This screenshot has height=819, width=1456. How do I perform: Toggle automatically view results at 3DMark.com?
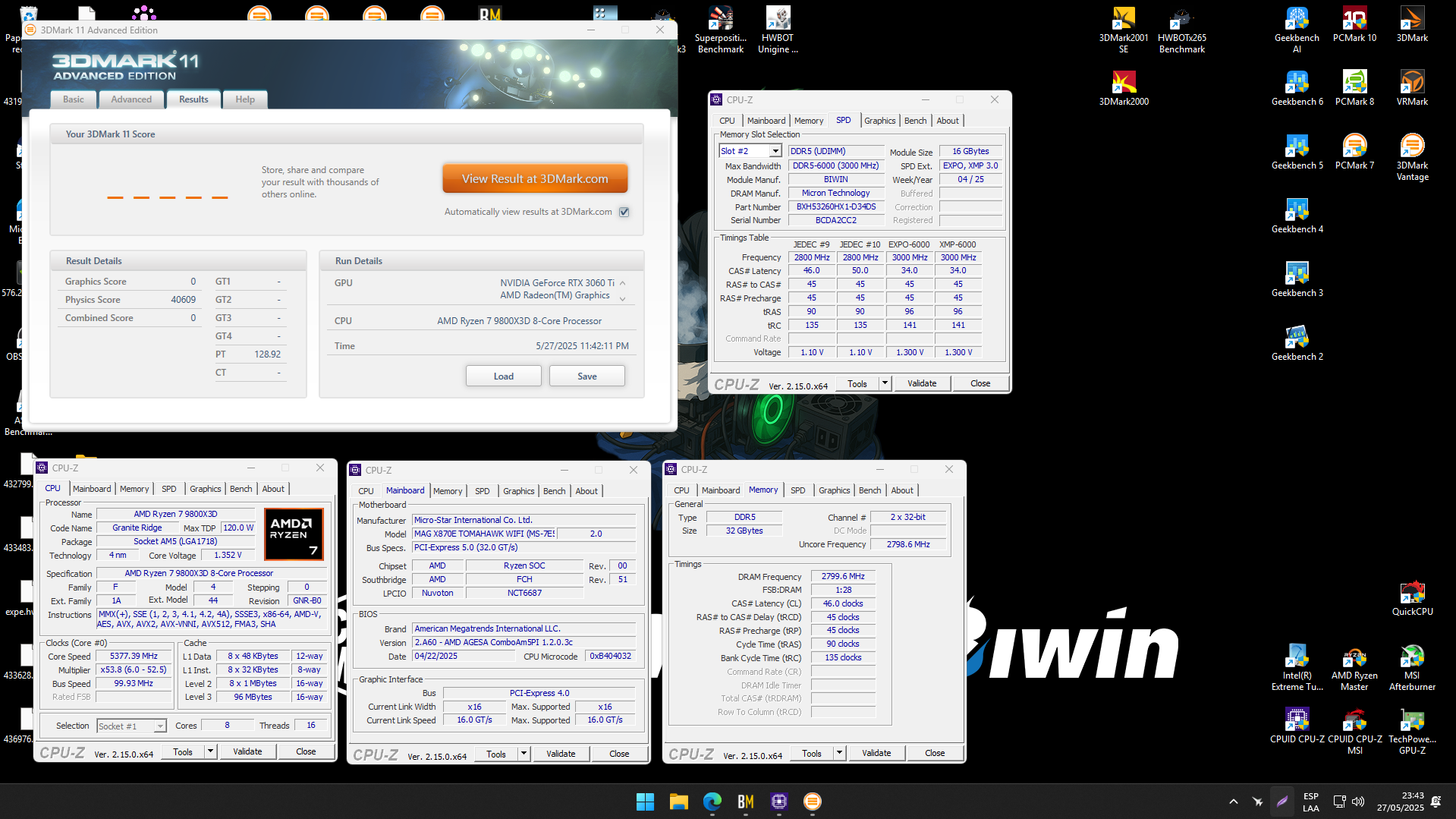pyautogui.click(x=624, y=212)
